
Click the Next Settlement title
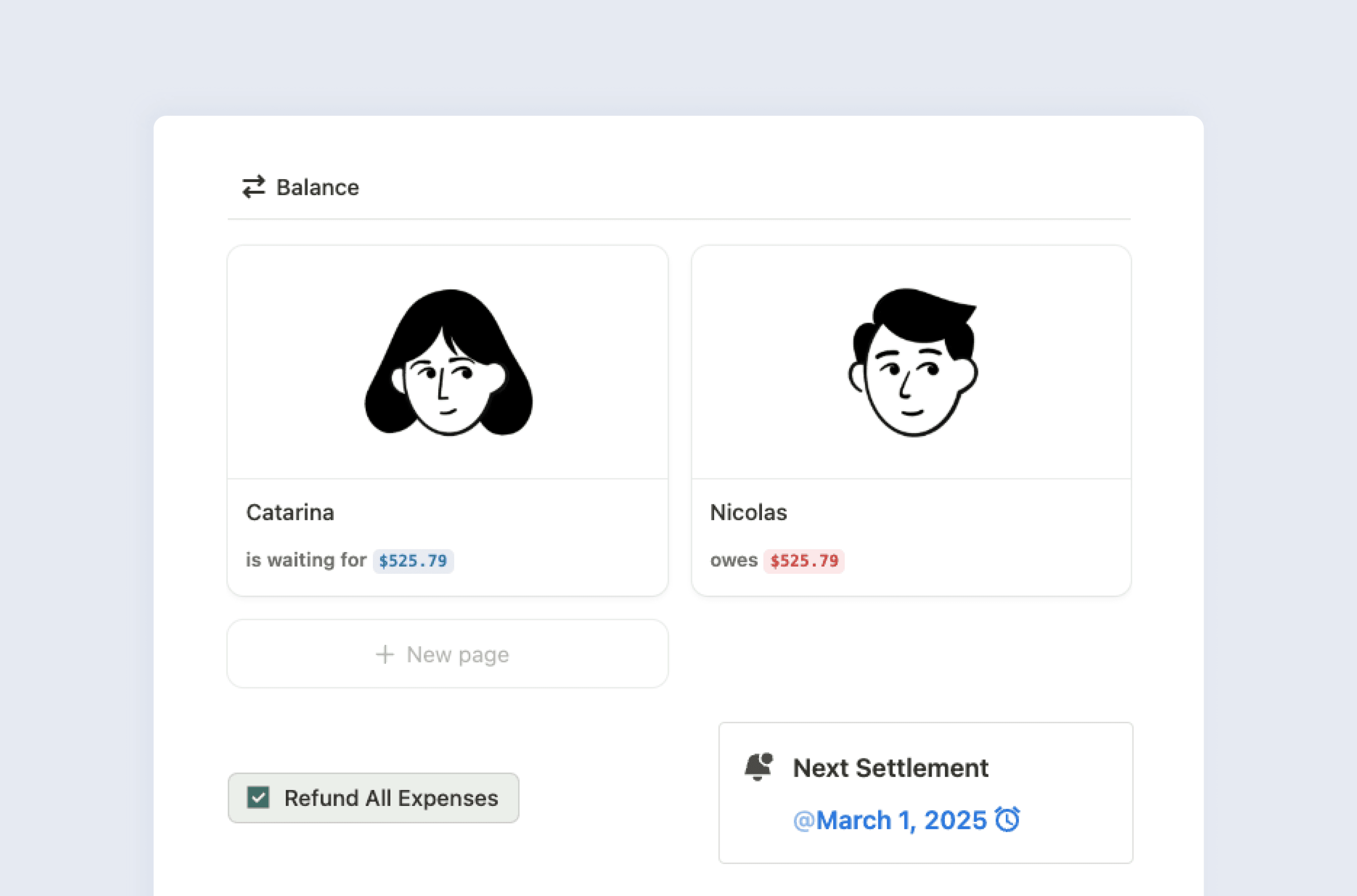coord(891,767)
